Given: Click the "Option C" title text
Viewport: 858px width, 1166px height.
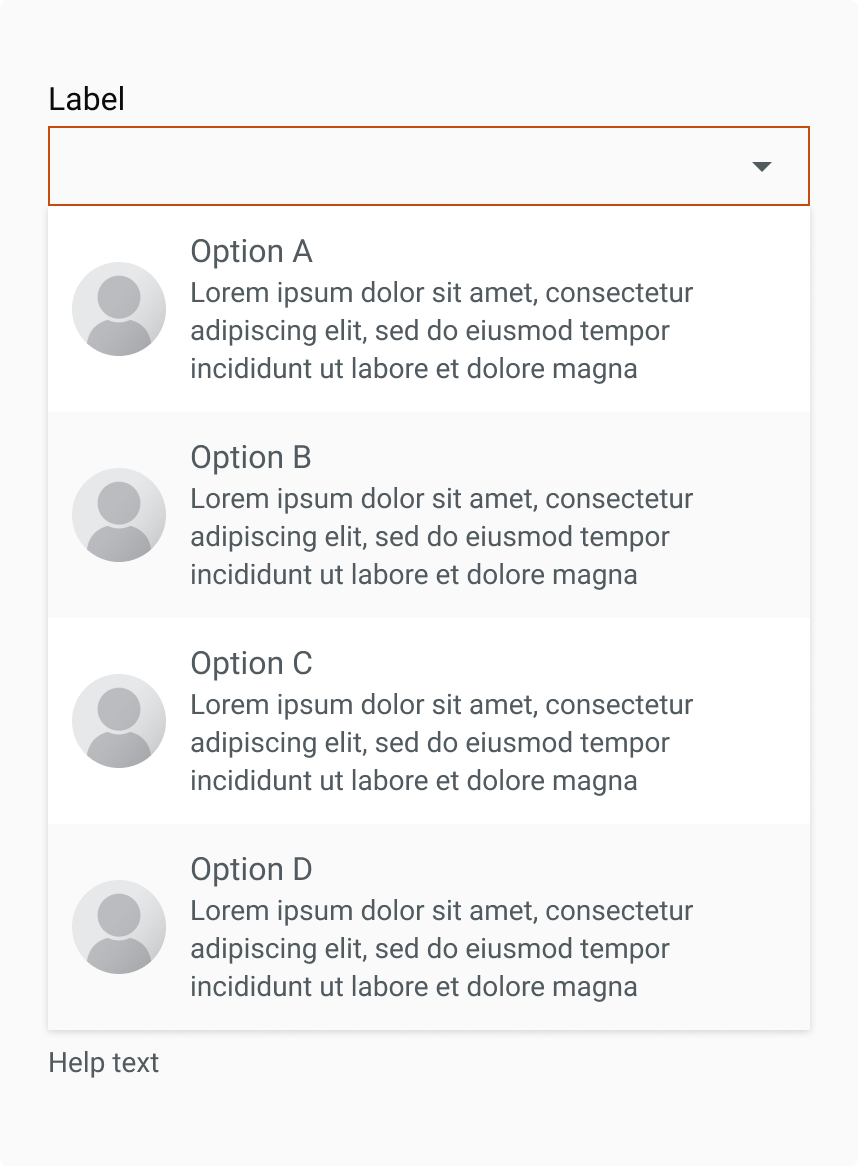Looking at the screenshot, I should click(251, 663).
